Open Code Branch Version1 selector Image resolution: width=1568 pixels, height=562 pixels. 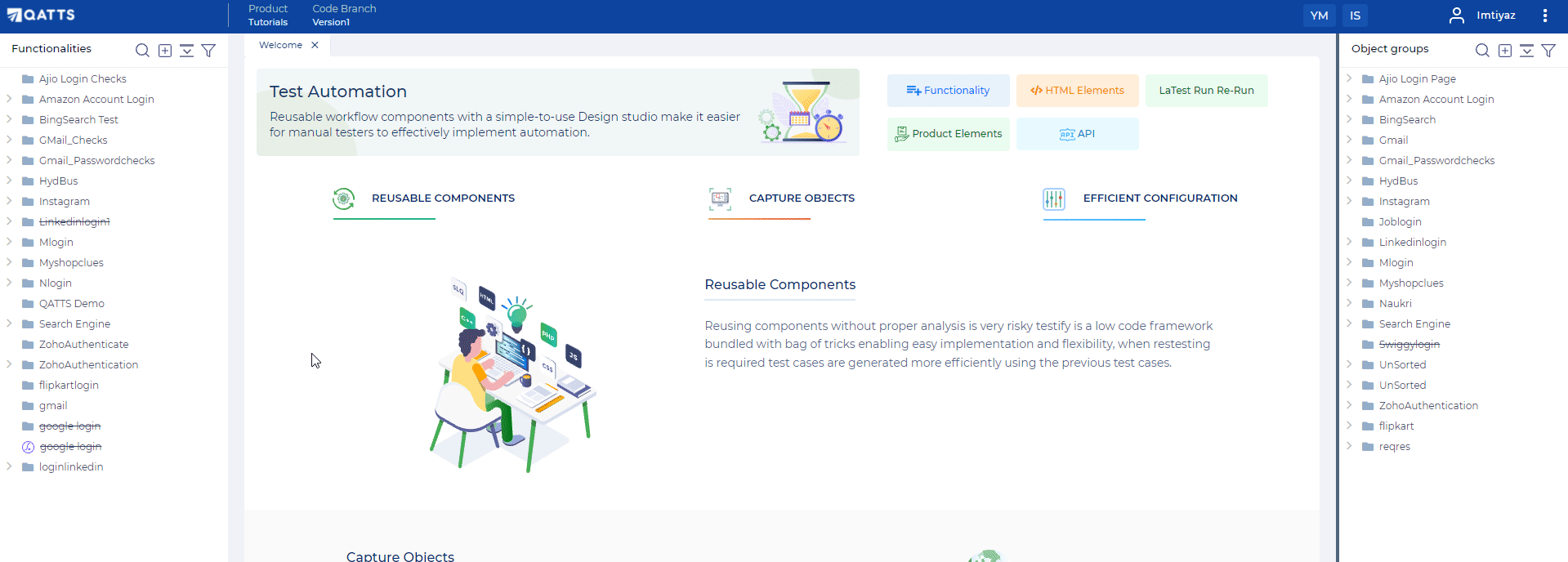344,15
